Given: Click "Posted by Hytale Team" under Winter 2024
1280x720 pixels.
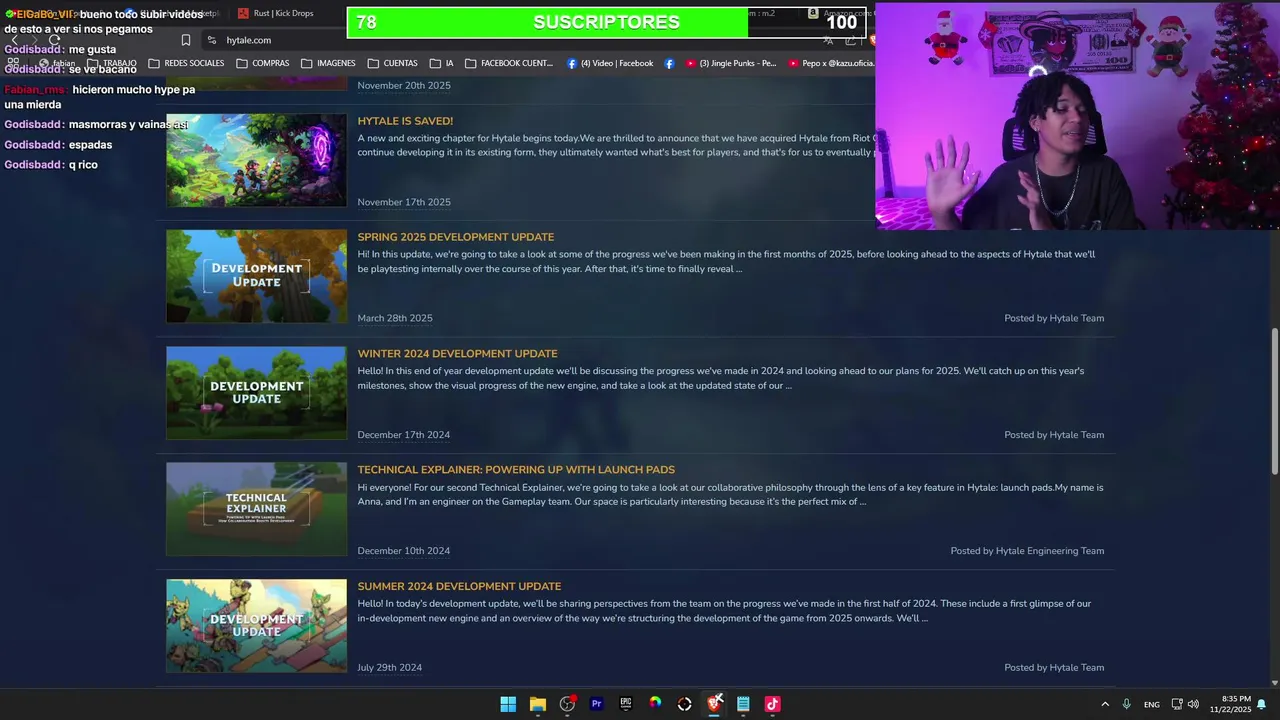Looking at the screenshot, I should click(1054, 435).
